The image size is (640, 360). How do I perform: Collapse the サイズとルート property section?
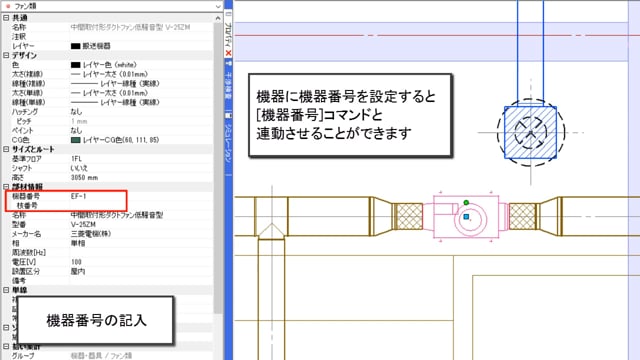coord(6,149)
